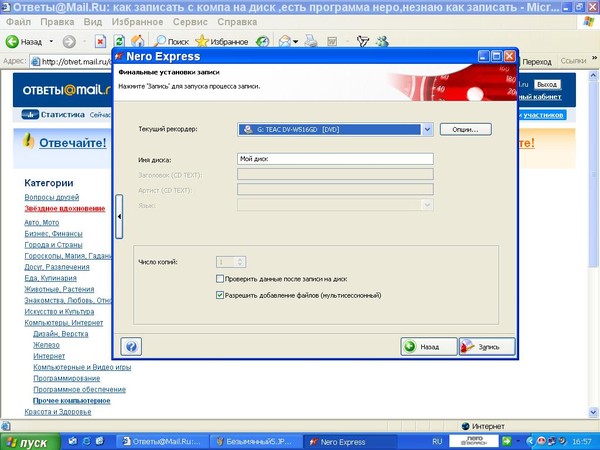Click the yellow exclamation icon beside Отвечайте!
The image size is (600, 450).
click(x=28, y=141)
